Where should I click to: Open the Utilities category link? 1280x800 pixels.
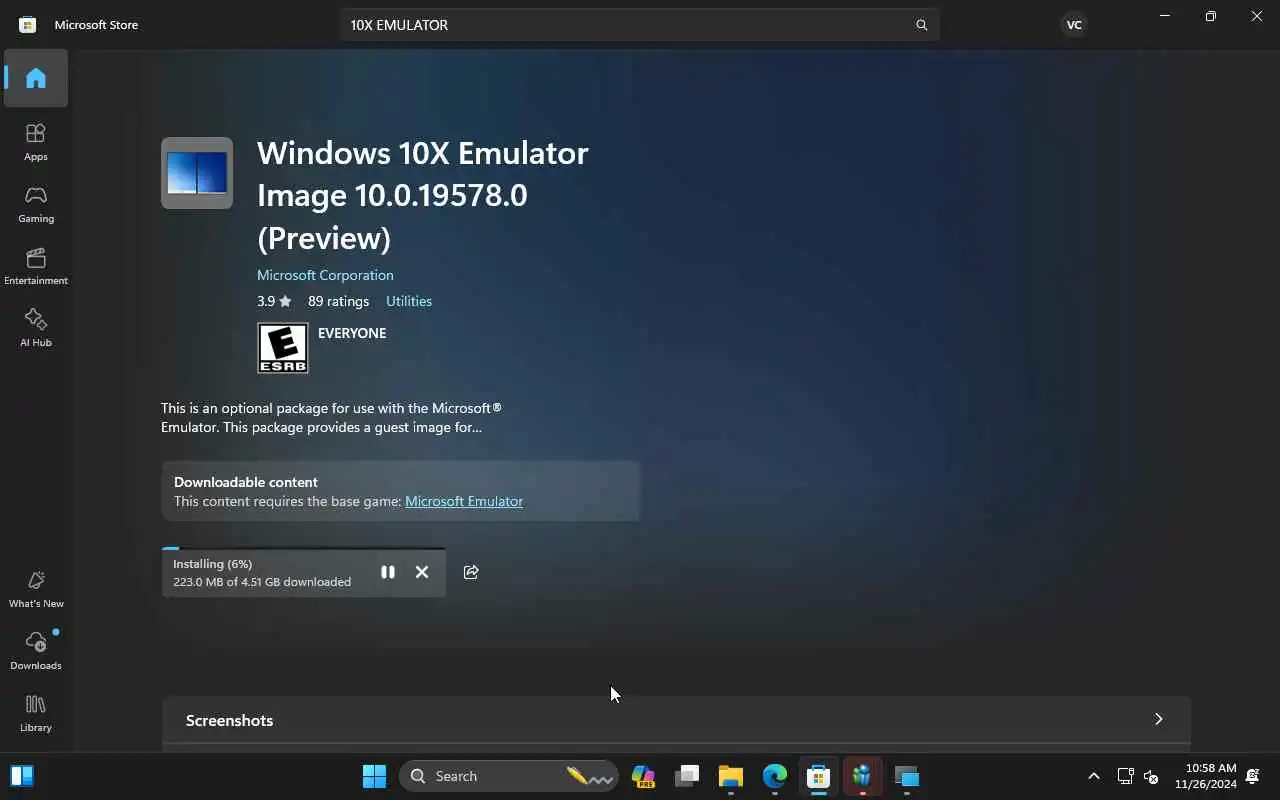pos(409,301)
